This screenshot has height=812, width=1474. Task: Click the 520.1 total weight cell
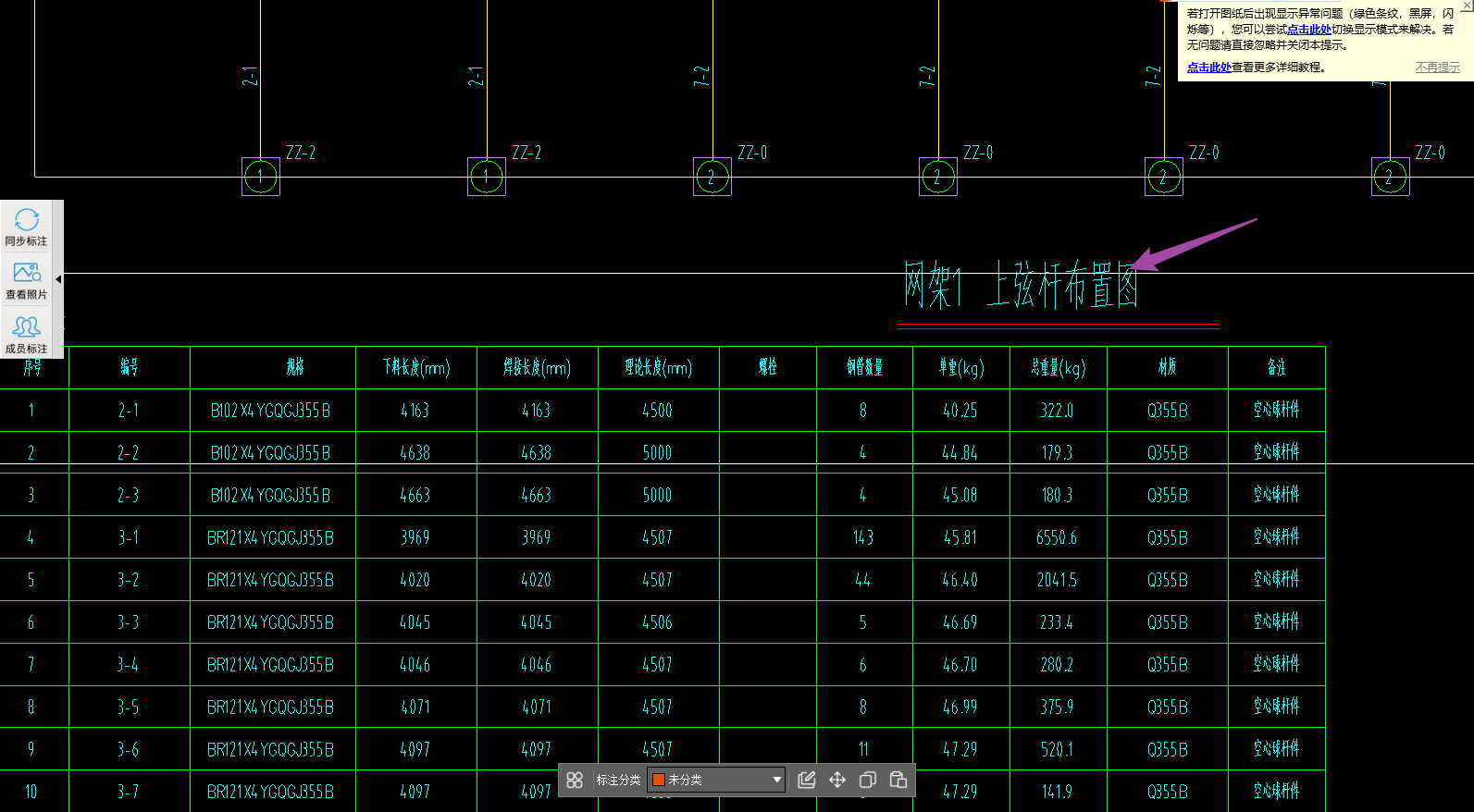point(1057,749)
